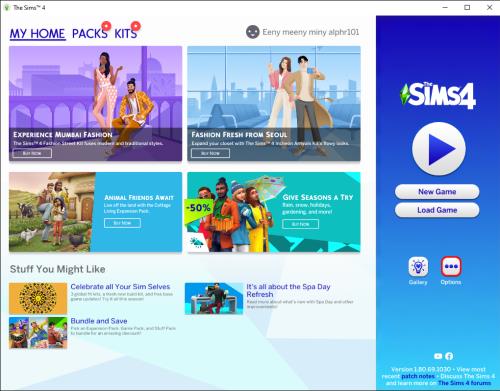Click the Load Game button
The width and height of the screenshot is (500, 391).
(437, 210)
